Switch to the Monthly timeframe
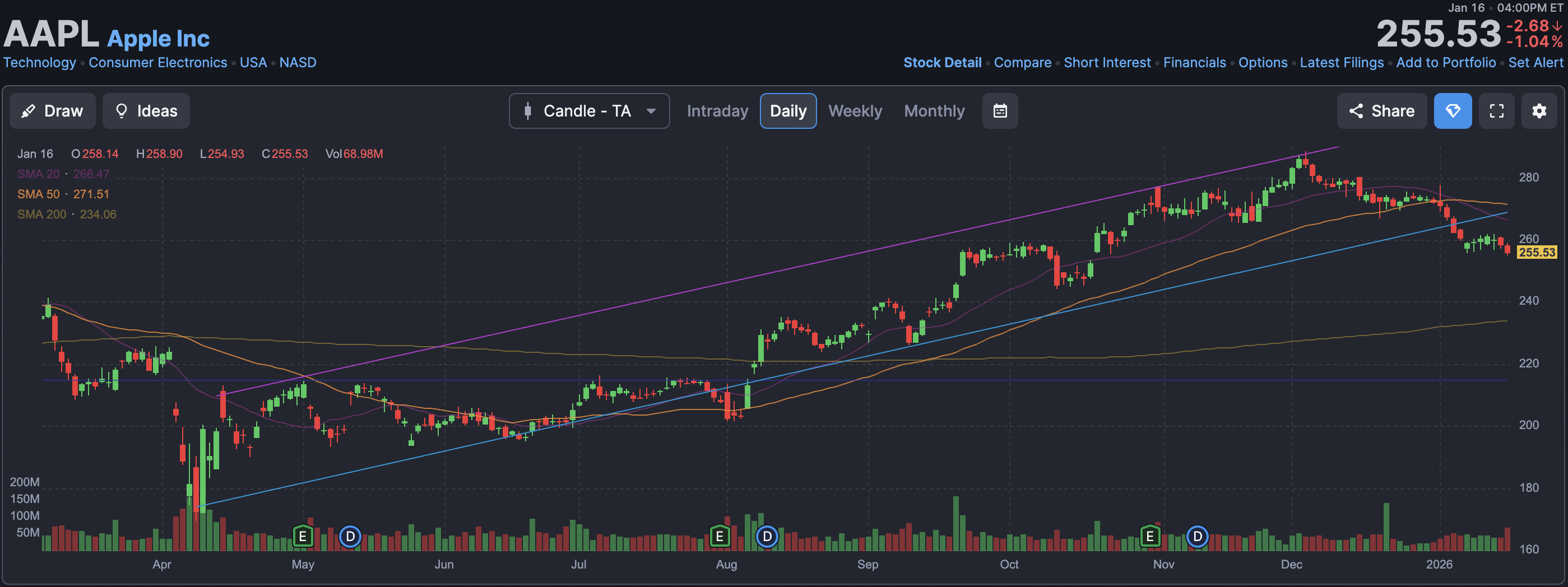 coord(934,111)
